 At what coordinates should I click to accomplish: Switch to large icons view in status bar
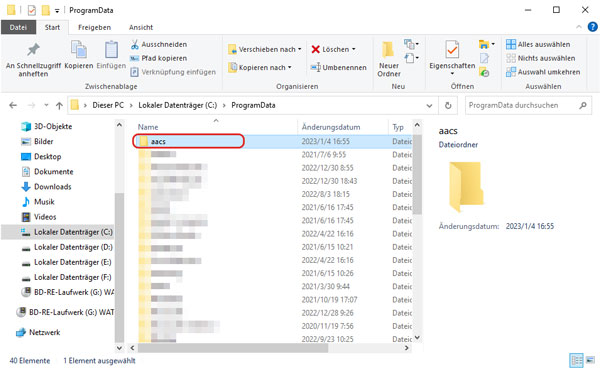tap(590, 360)
